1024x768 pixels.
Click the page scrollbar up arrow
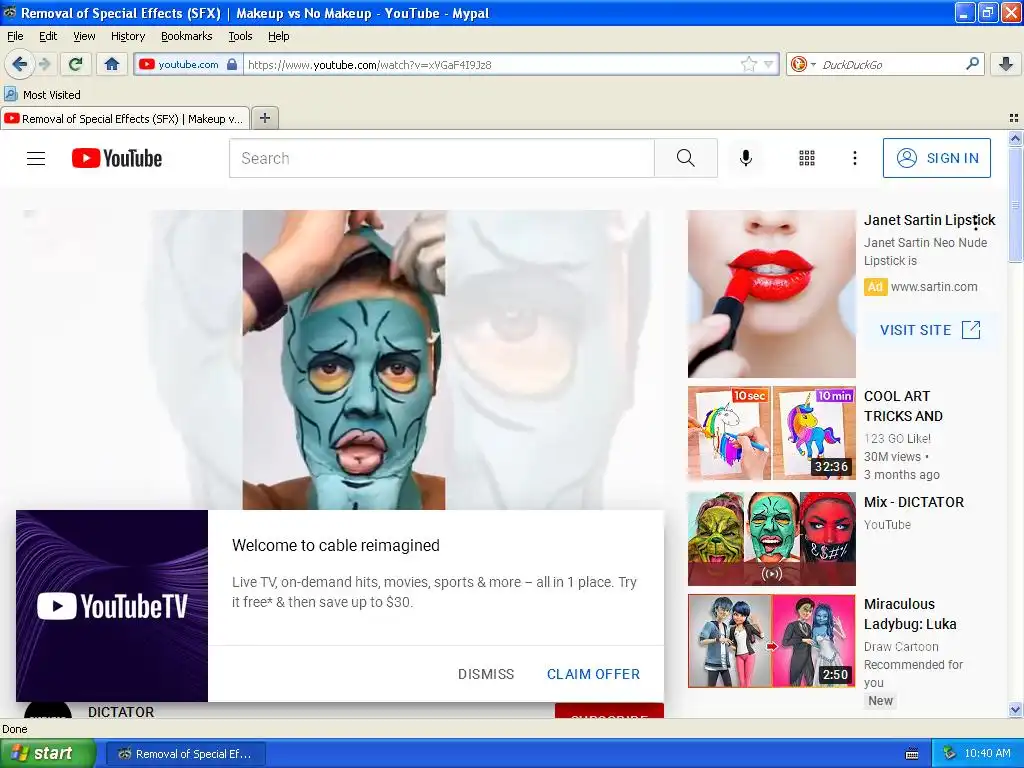tap(1015, 138)
